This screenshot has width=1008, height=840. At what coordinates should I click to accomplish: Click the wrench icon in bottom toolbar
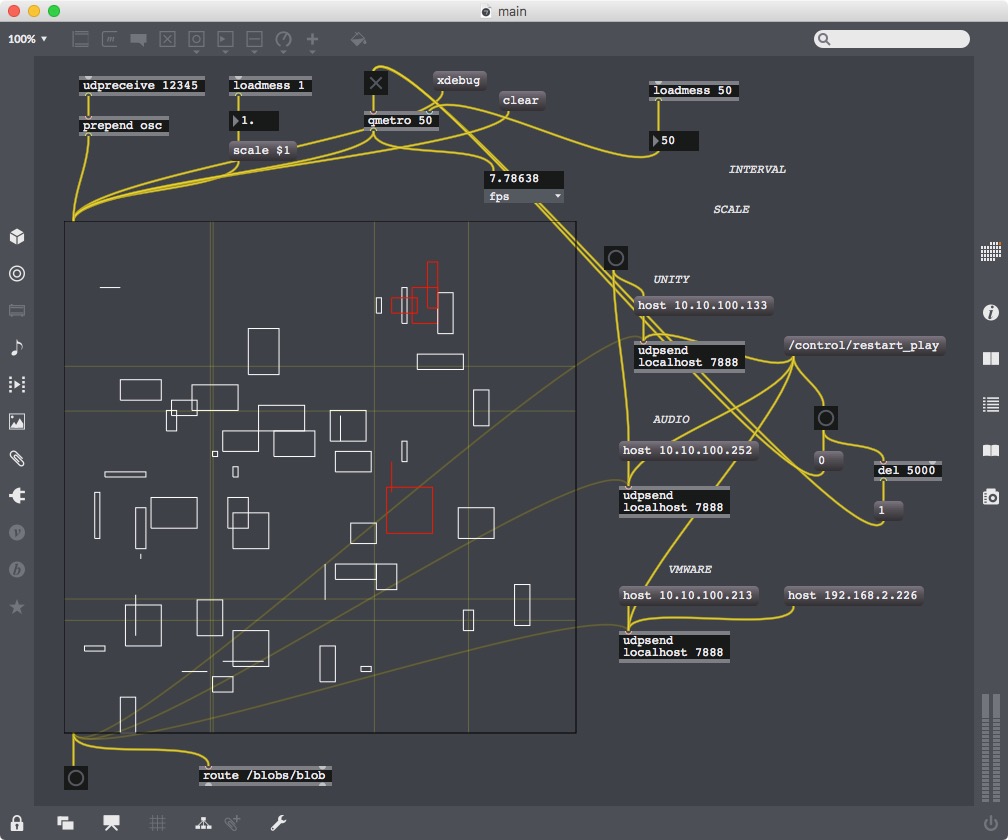(x=279, y=823)
